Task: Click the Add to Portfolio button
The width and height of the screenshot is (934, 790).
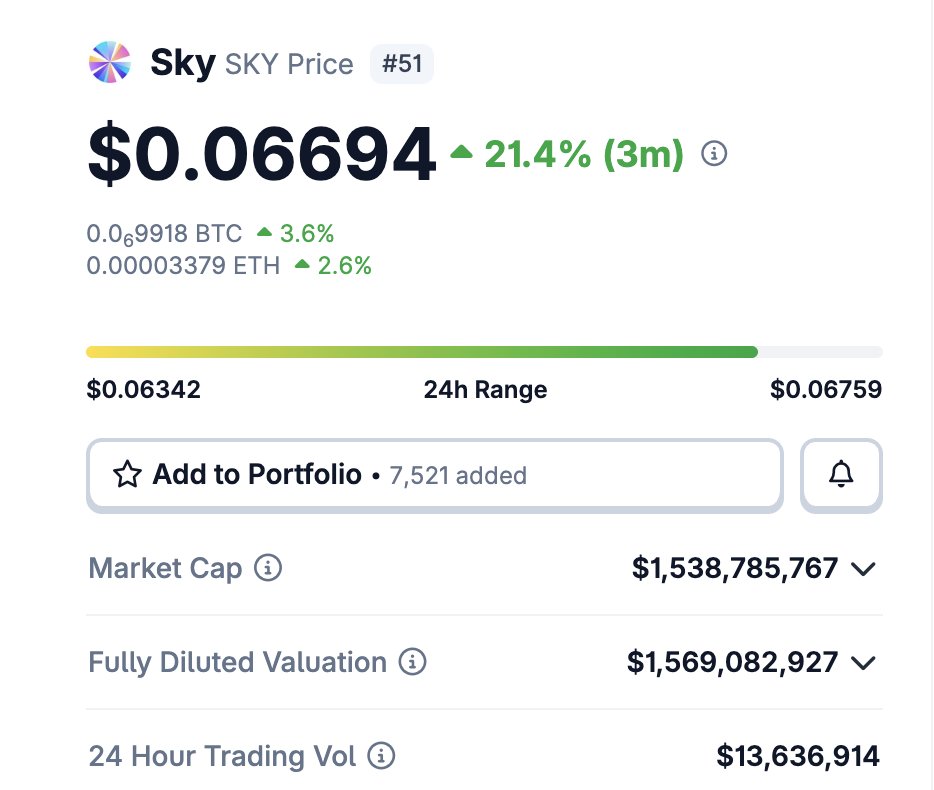Action: coord(434,475)
